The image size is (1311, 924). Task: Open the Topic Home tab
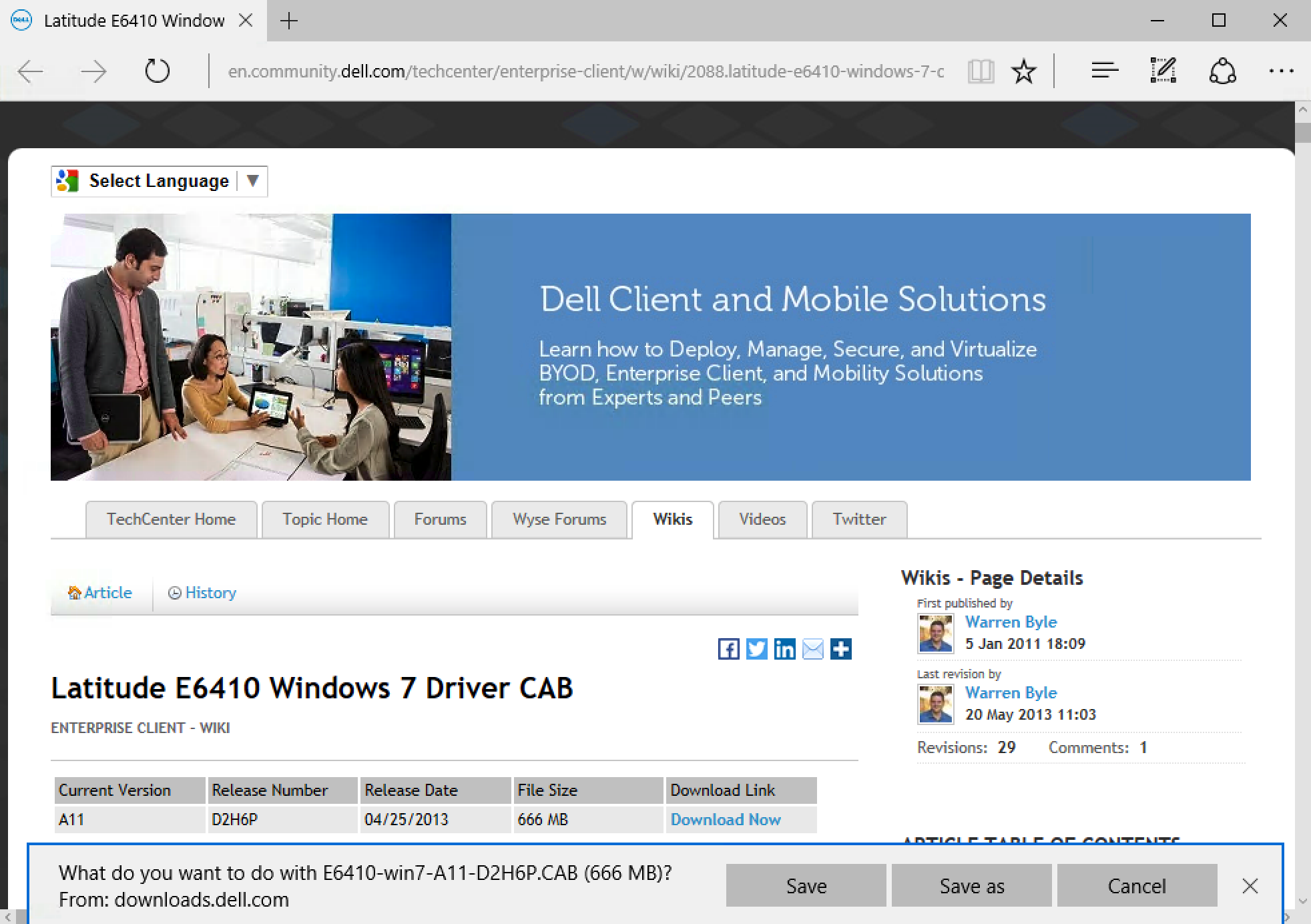pyautogui.click(x=325, y=519)
